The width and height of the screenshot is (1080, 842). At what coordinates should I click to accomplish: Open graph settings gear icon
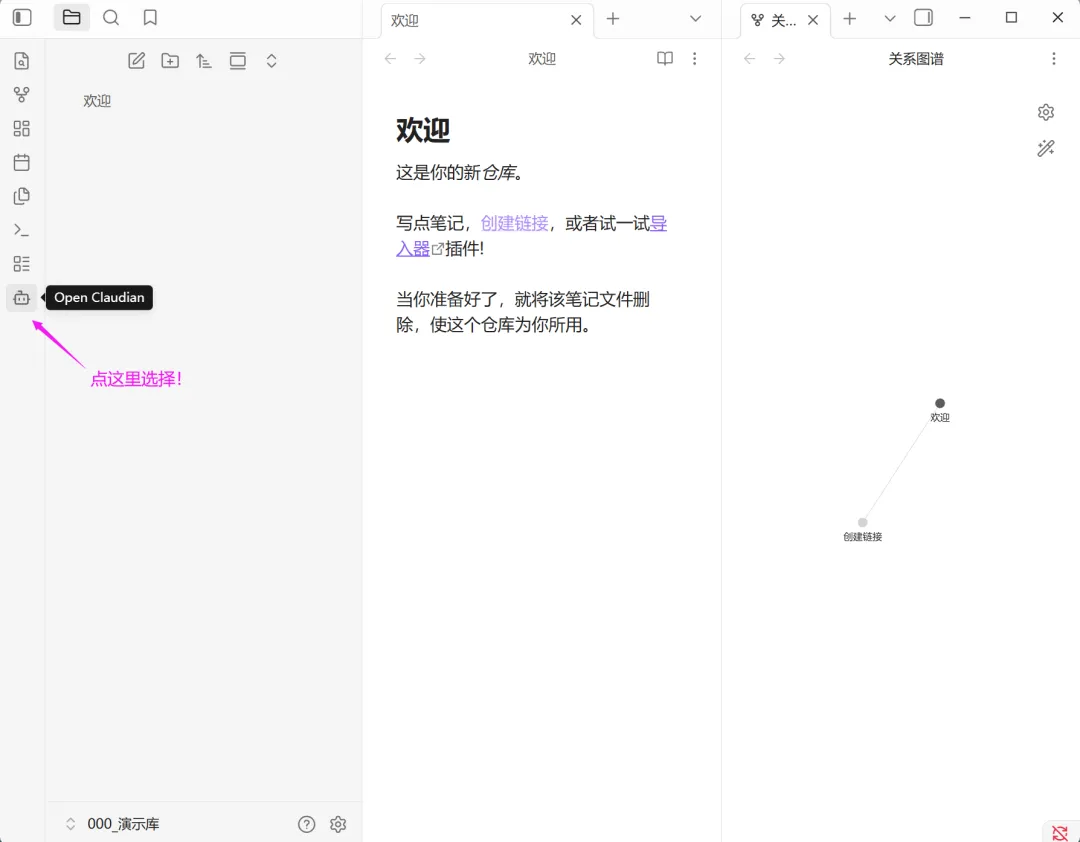[1046, 112]
